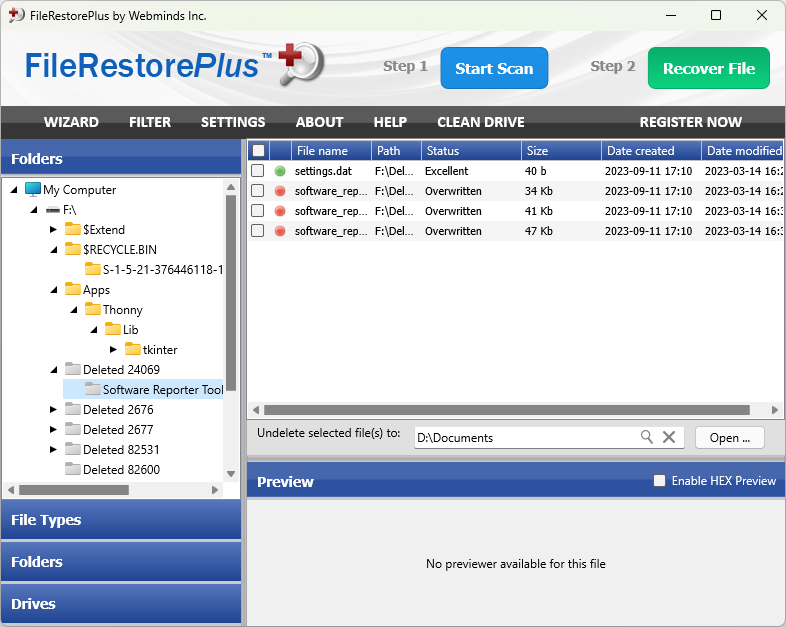786x627 pixels.
Task: Open the CLEAN DRIVE menu item
Action: pos(480,122)
